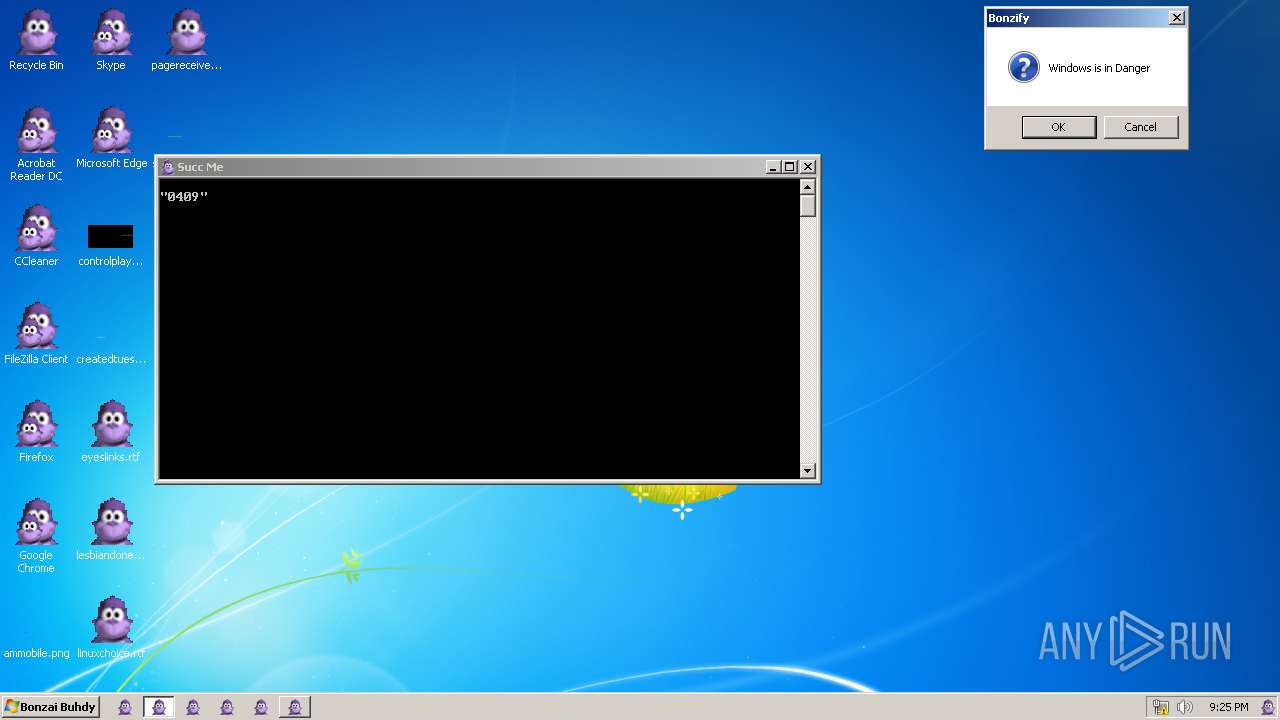This screenshot has height=720, width=1280.
Task: Click the Bonzi taskbar icon beside Bonzai Buhdy button
Action: tap(125, 707)
